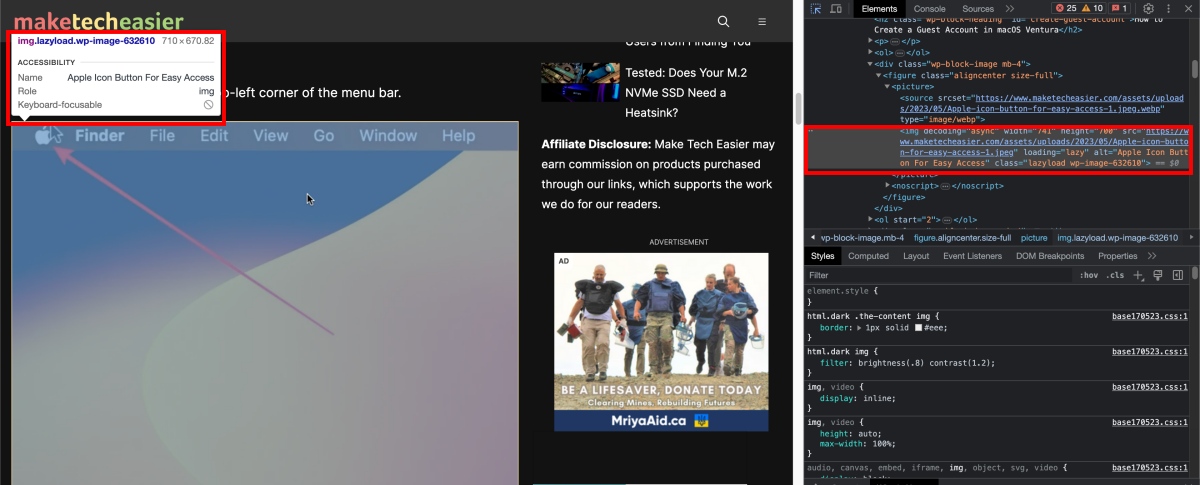Image resolution: width=1200 pixels, height=485 pixels.
Task: Click the search magnifier icon on the website header
Action: point(724,21)
